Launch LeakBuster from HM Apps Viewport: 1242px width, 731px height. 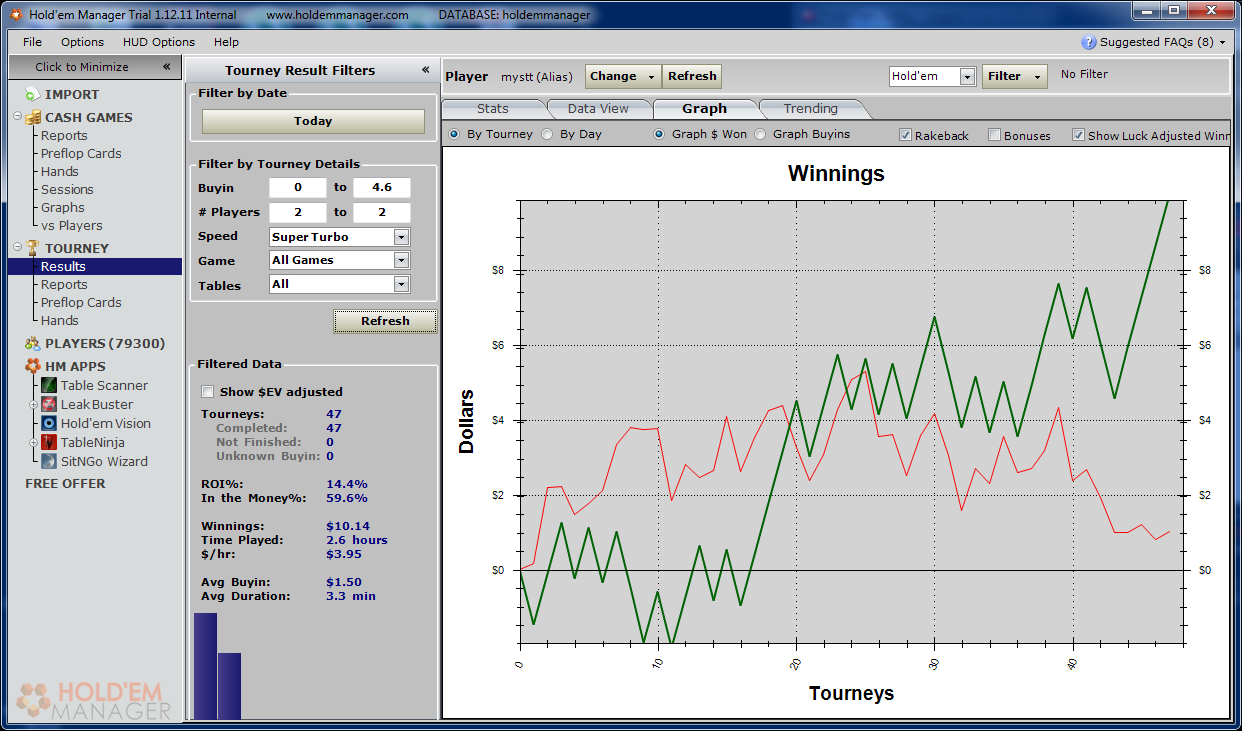point(49,404)
